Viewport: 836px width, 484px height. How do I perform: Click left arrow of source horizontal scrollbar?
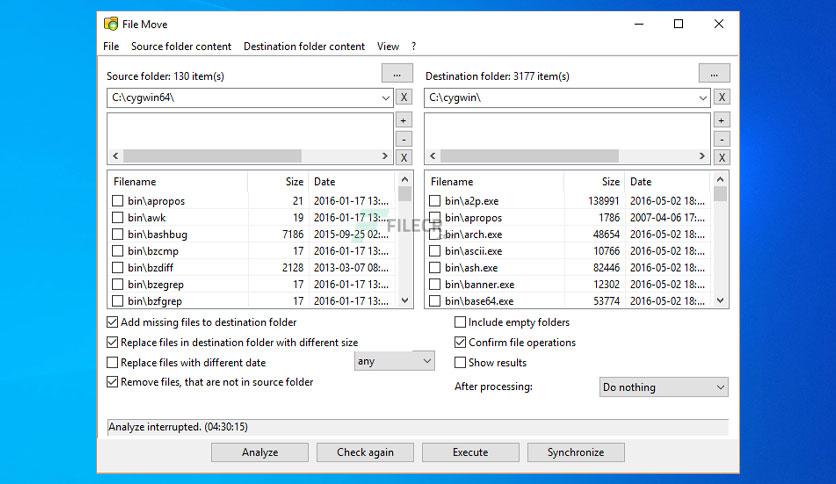(116, 156)
